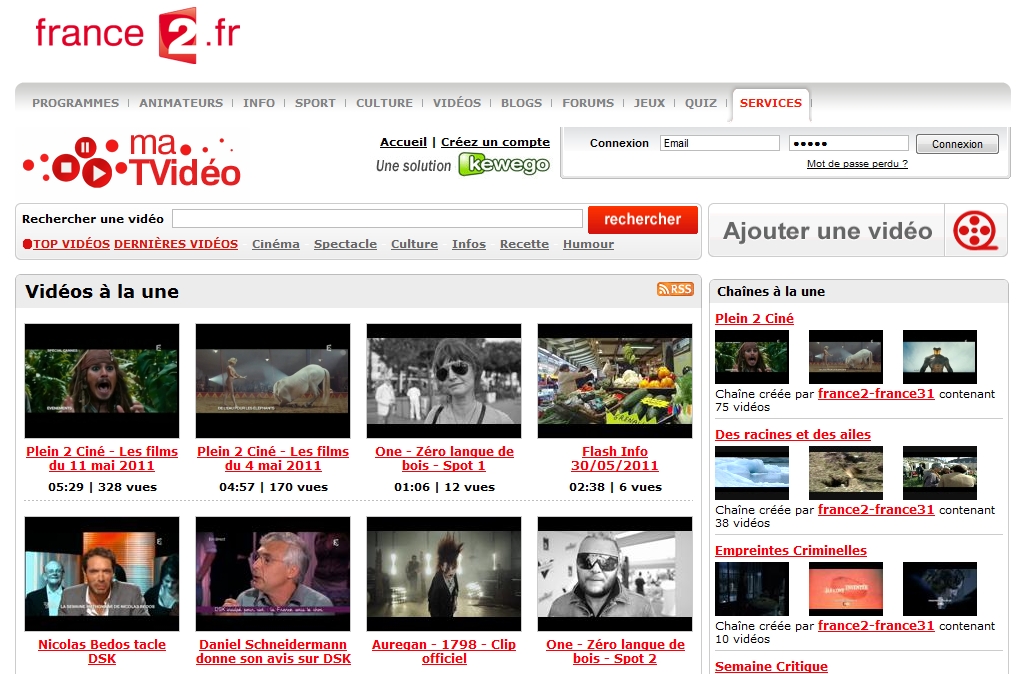Open the Nicolas Bedos tacle DSK thumbnail
This screenshot has height=674, width=1028.
point(102,574)
